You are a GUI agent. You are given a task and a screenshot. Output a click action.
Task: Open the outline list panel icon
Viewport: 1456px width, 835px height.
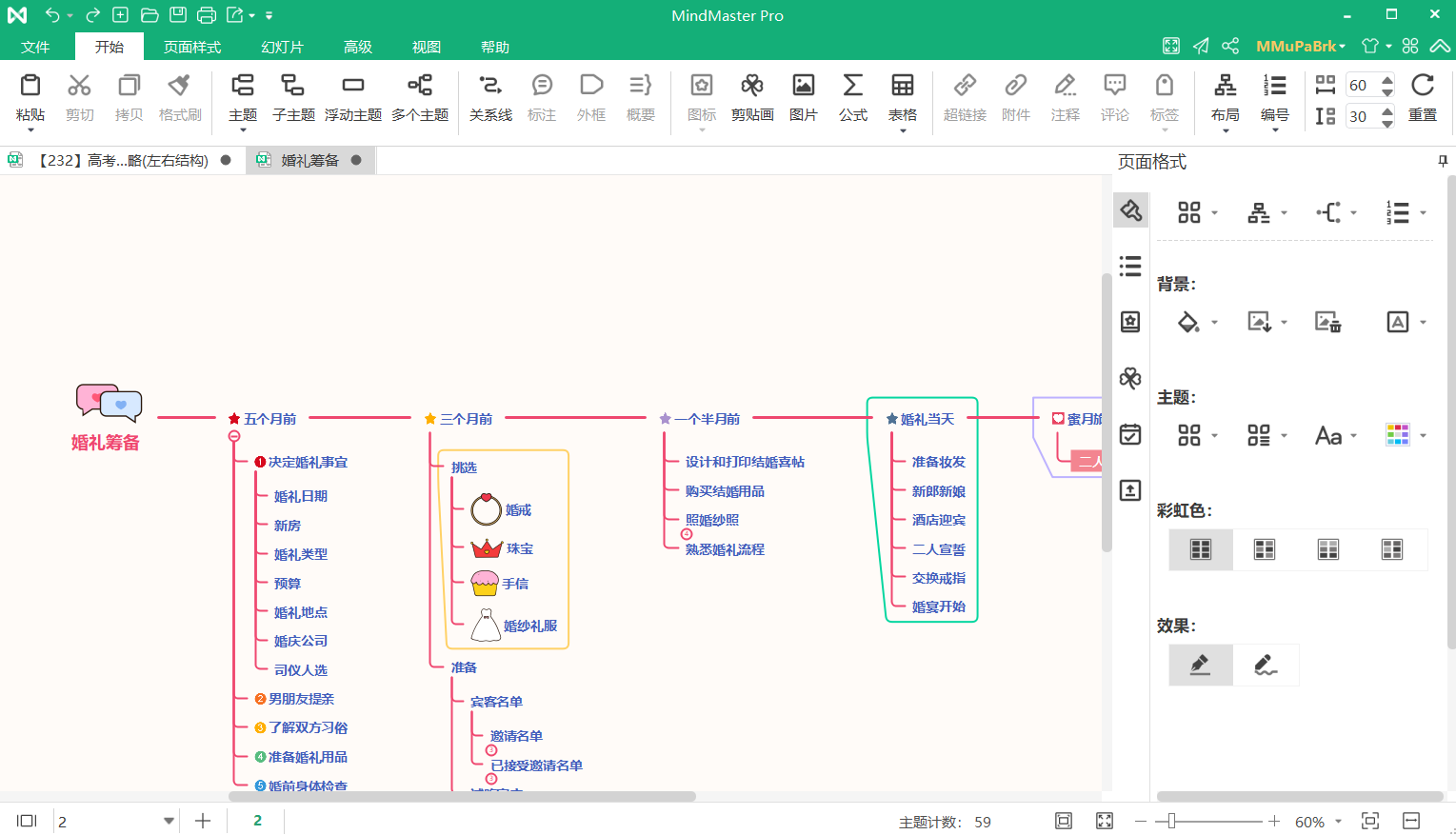(x=1130, y=266)
